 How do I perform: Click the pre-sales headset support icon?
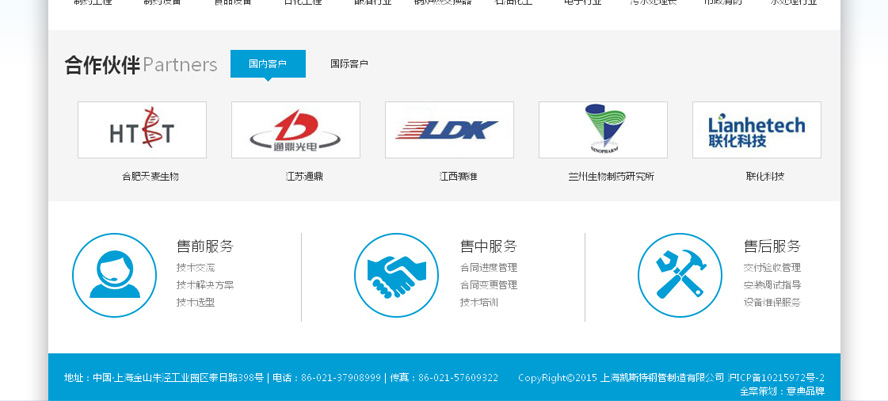coord(114,275)
